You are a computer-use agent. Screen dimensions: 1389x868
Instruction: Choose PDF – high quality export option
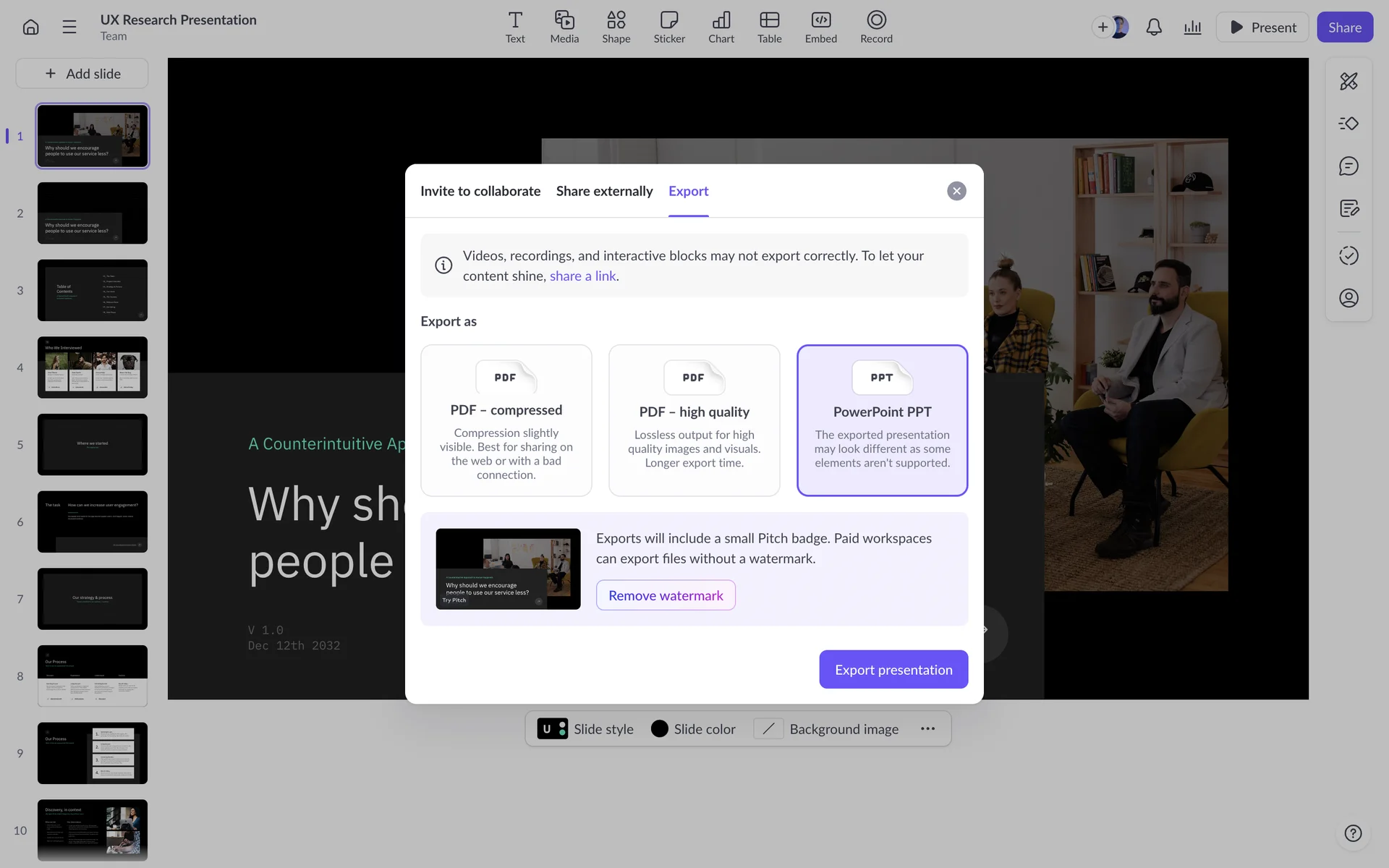(694, 420)
